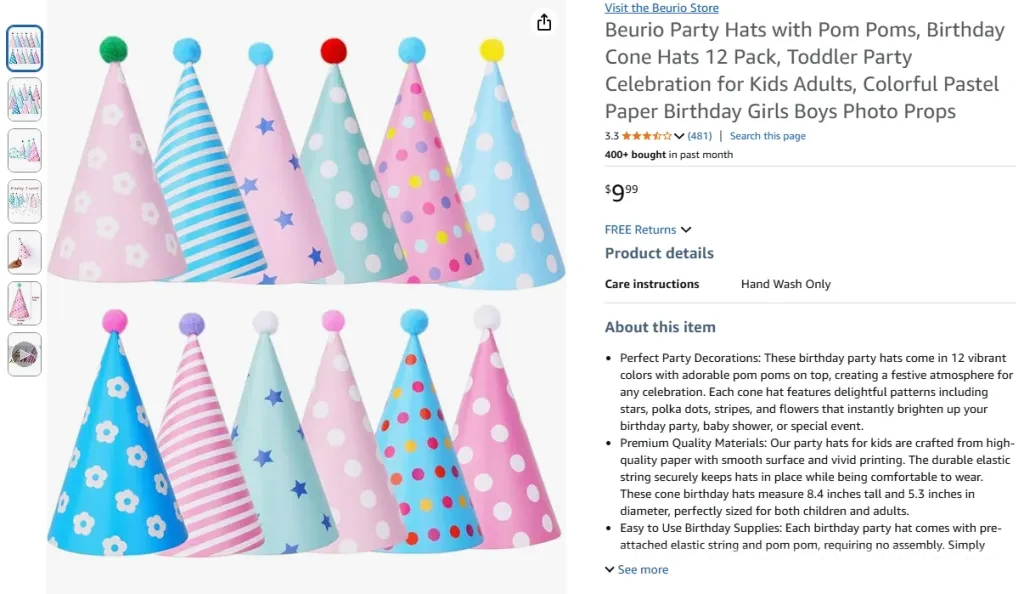
Task: Click the share icon above the product image
Action: pos(544,22)
